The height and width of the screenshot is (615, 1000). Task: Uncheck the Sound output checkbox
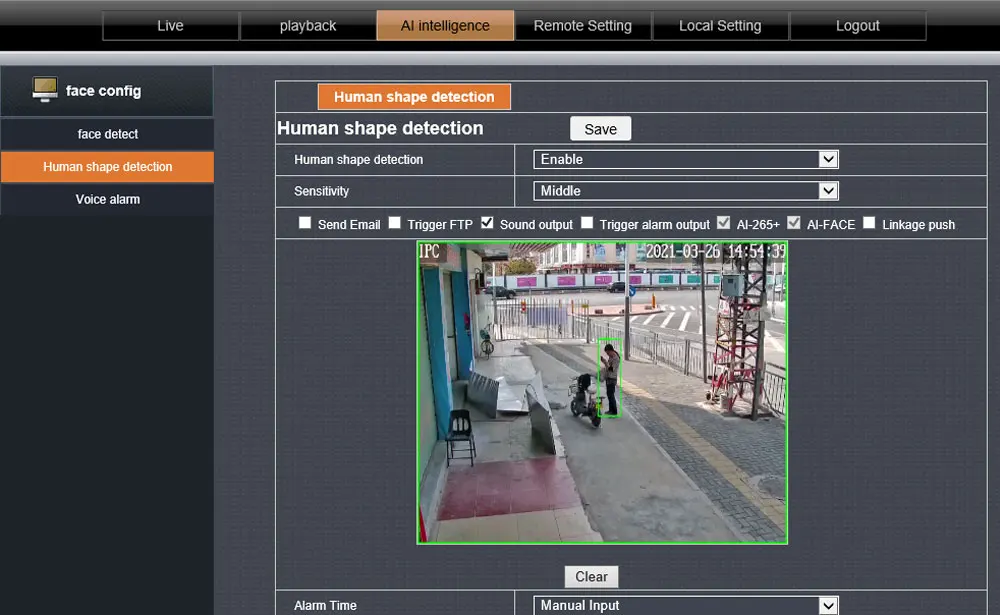pos(487,223)
